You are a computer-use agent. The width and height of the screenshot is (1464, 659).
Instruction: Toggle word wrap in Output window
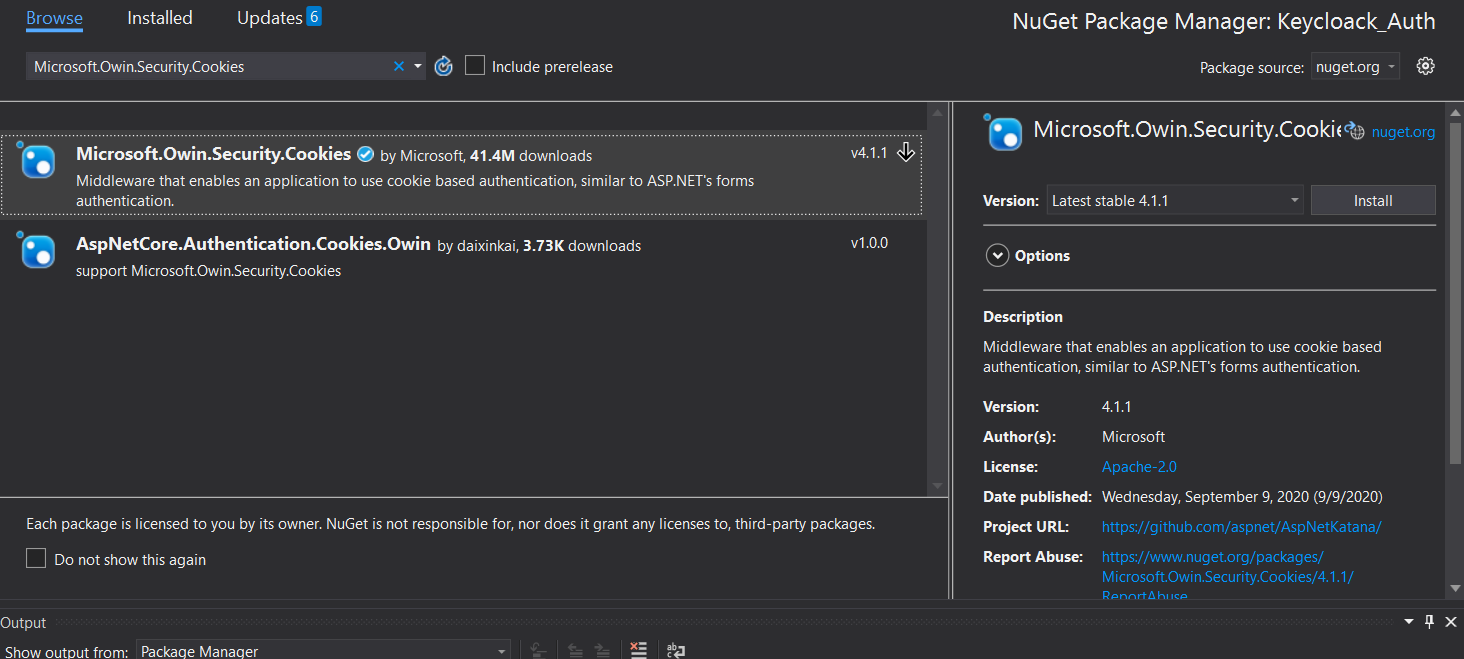676,650
